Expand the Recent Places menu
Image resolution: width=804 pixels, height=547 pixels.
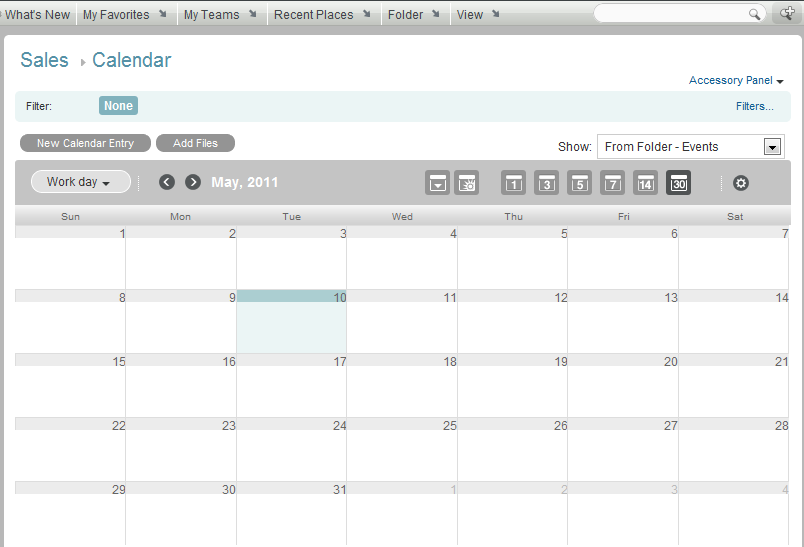[322, 15]
